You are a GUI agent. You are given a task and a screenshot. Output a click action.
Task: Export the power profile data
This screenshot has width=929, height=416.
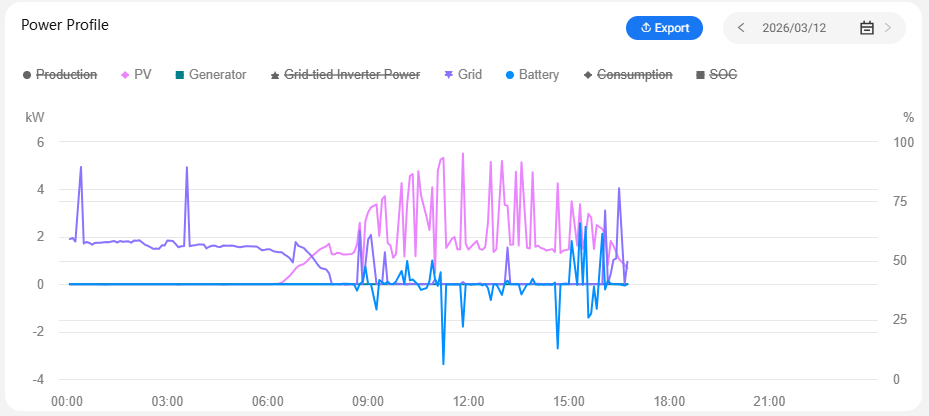pyautogui.click(x=664, y=28)
